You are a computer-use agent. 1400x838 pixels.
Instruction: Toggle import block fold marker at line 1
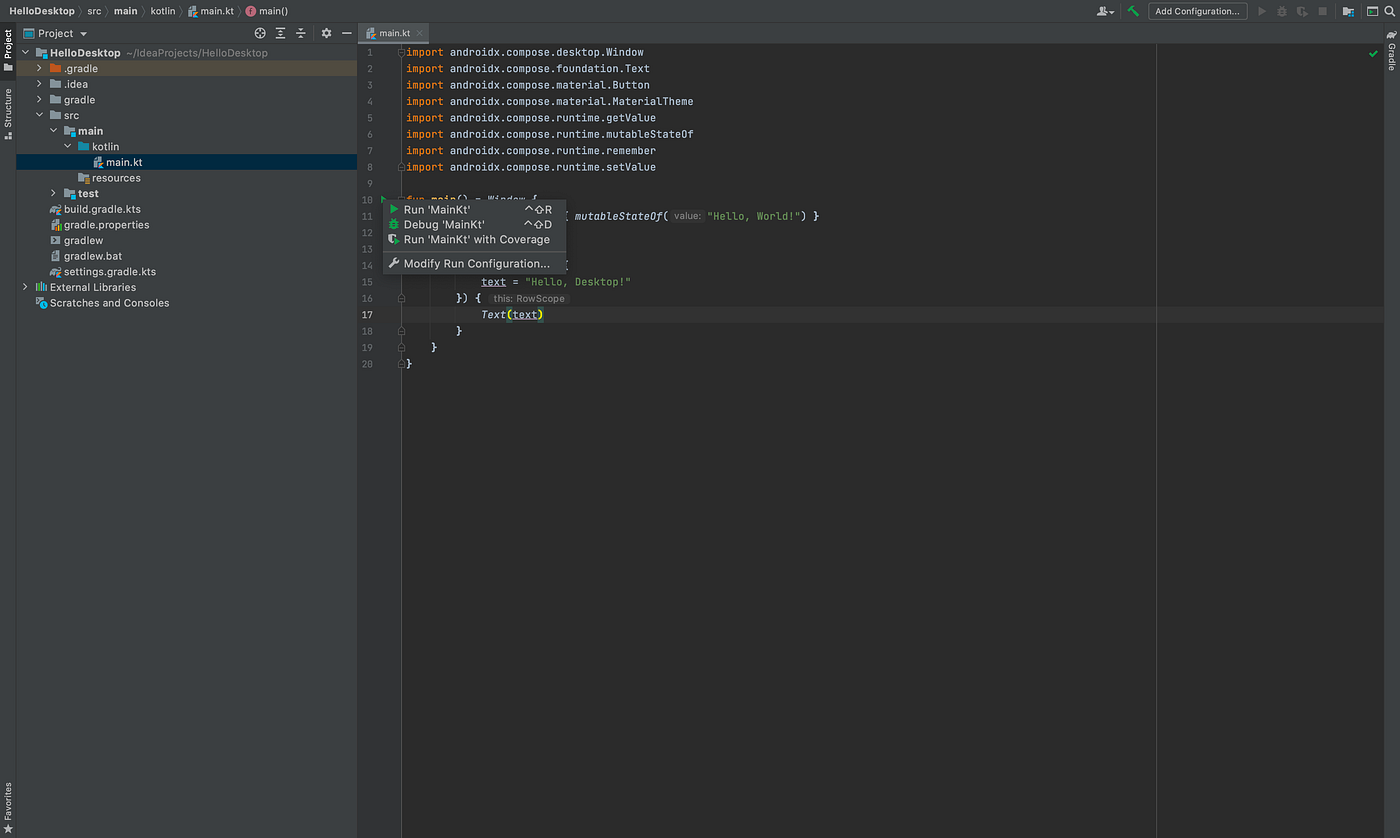(401, 52)
